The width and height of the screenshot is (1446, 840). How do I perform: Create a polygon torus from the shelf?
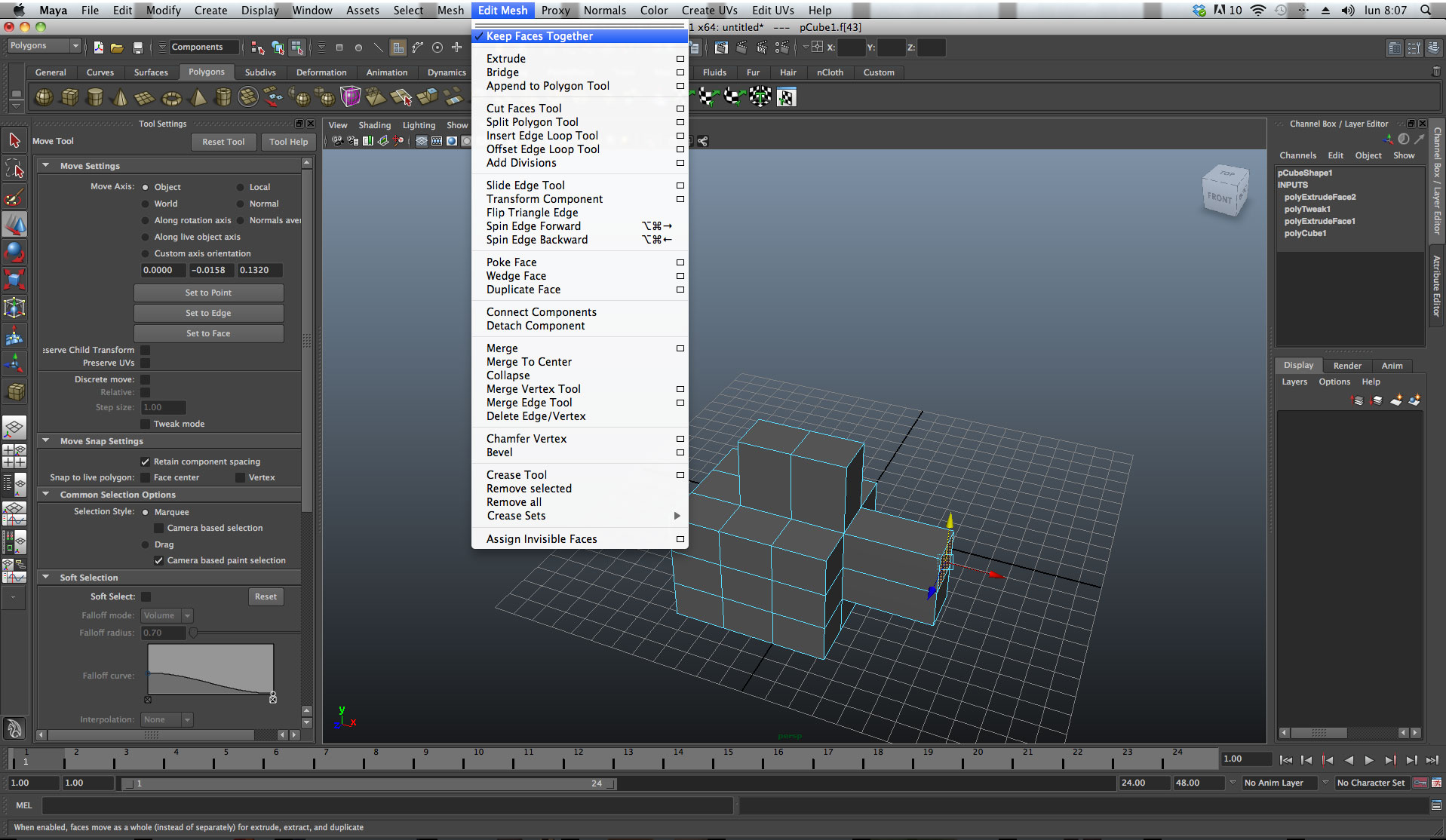[x=172, y=97]
